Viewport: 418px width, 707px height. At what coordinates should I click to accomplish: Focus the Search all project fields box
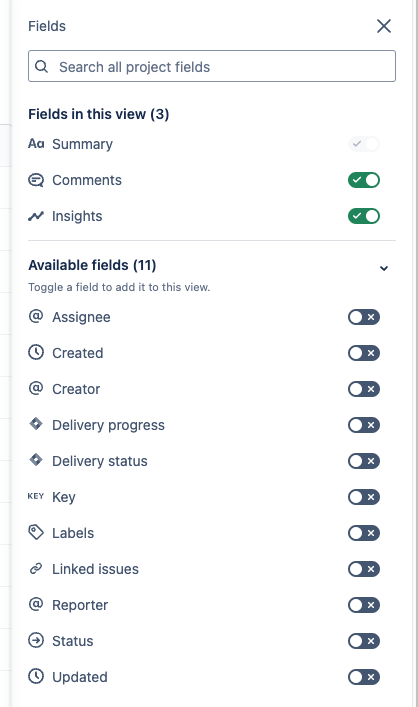pyautogui.click(x=212, y=66)
